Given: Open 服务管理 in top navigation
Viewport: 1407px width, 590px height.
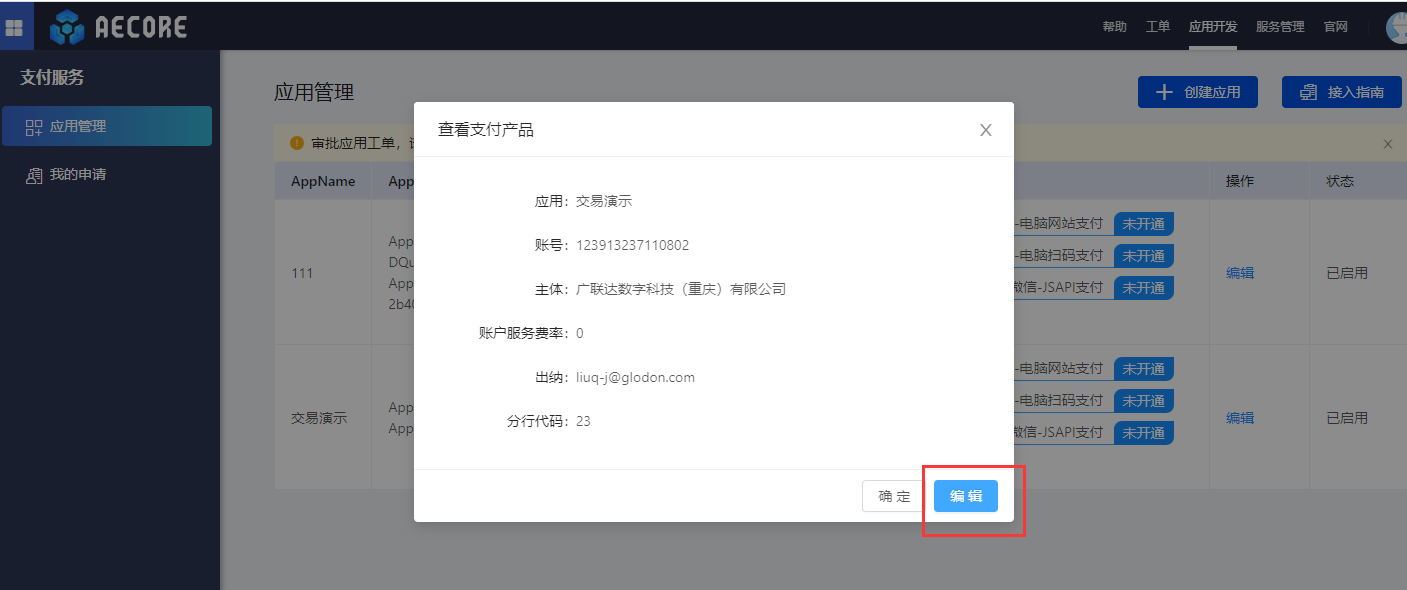Looking at the screenshot, I should (1280, 27).
